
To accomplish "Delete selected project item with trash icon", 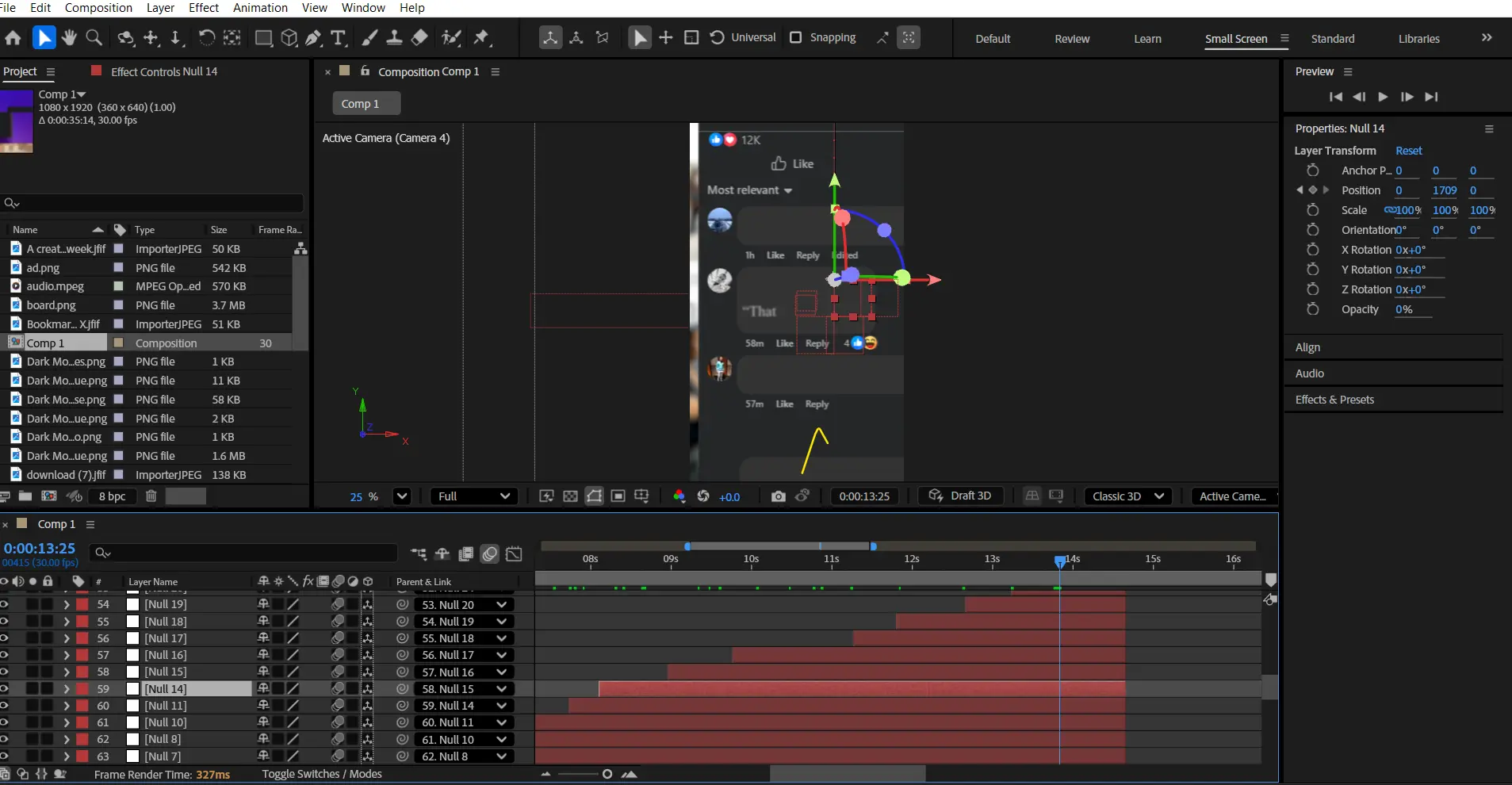I will point(151,496).
